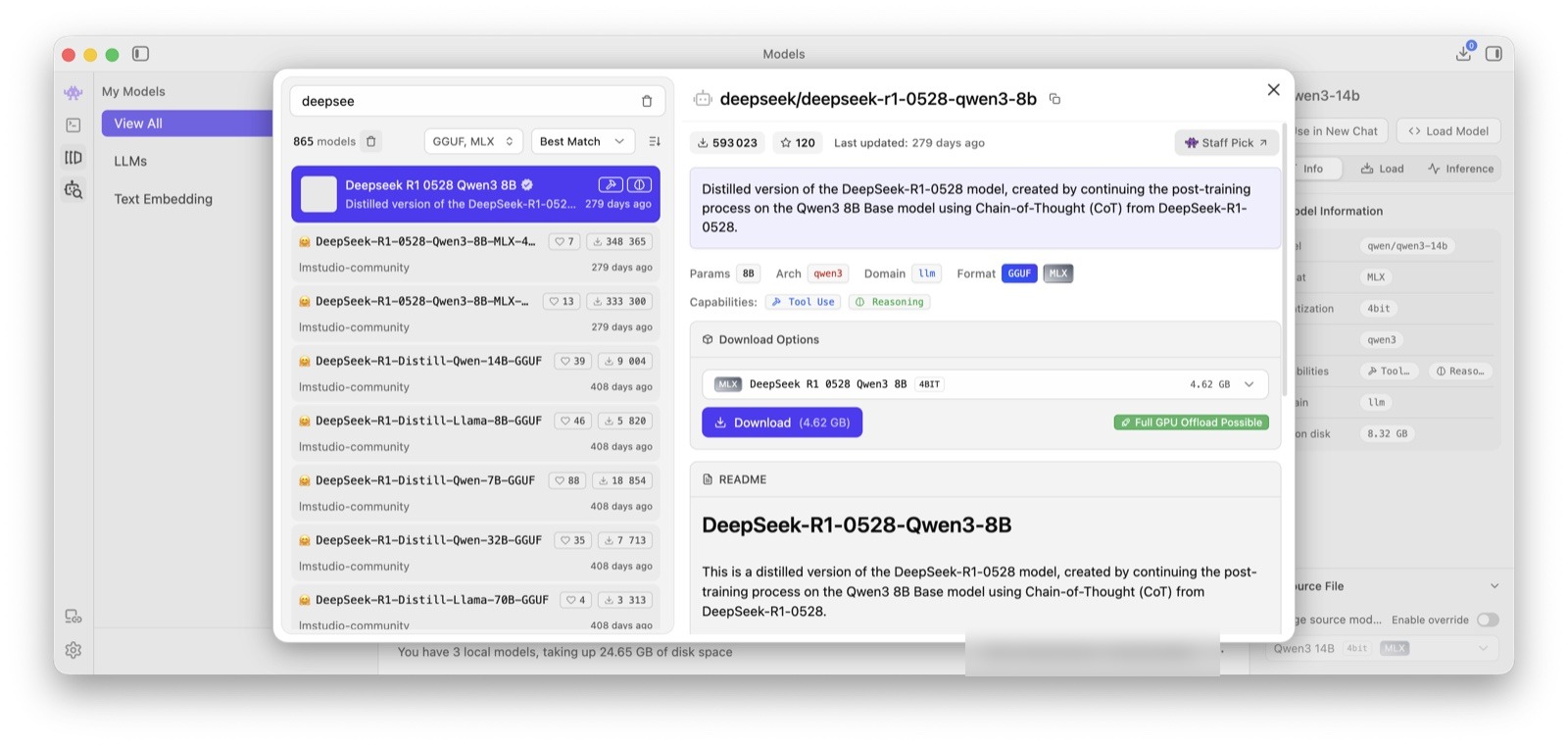Click the trash icon beside "865 models"
The height and width of the screenshot is (745, 1568).
pos(371,141)
